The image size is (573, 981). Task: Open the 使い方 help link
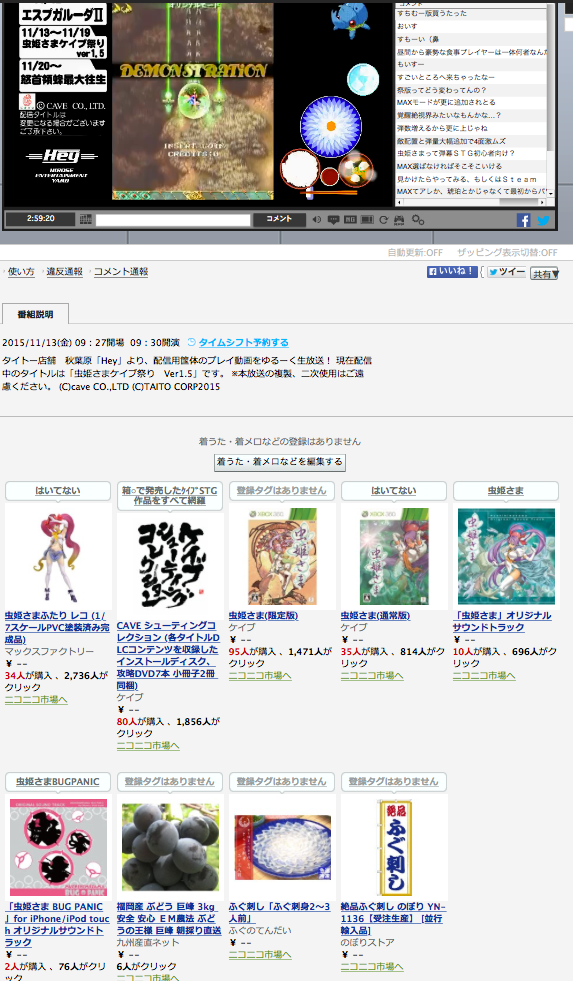pos(21,272)
